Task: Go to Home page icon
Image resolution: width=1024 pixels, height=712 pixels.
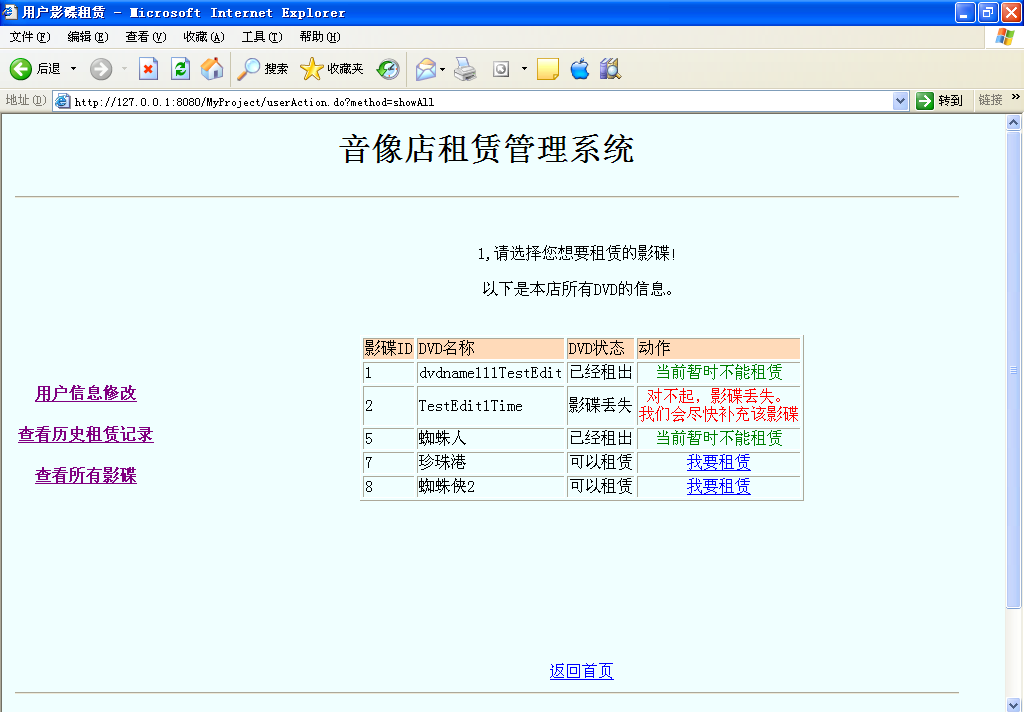Action: click(212, 69)
